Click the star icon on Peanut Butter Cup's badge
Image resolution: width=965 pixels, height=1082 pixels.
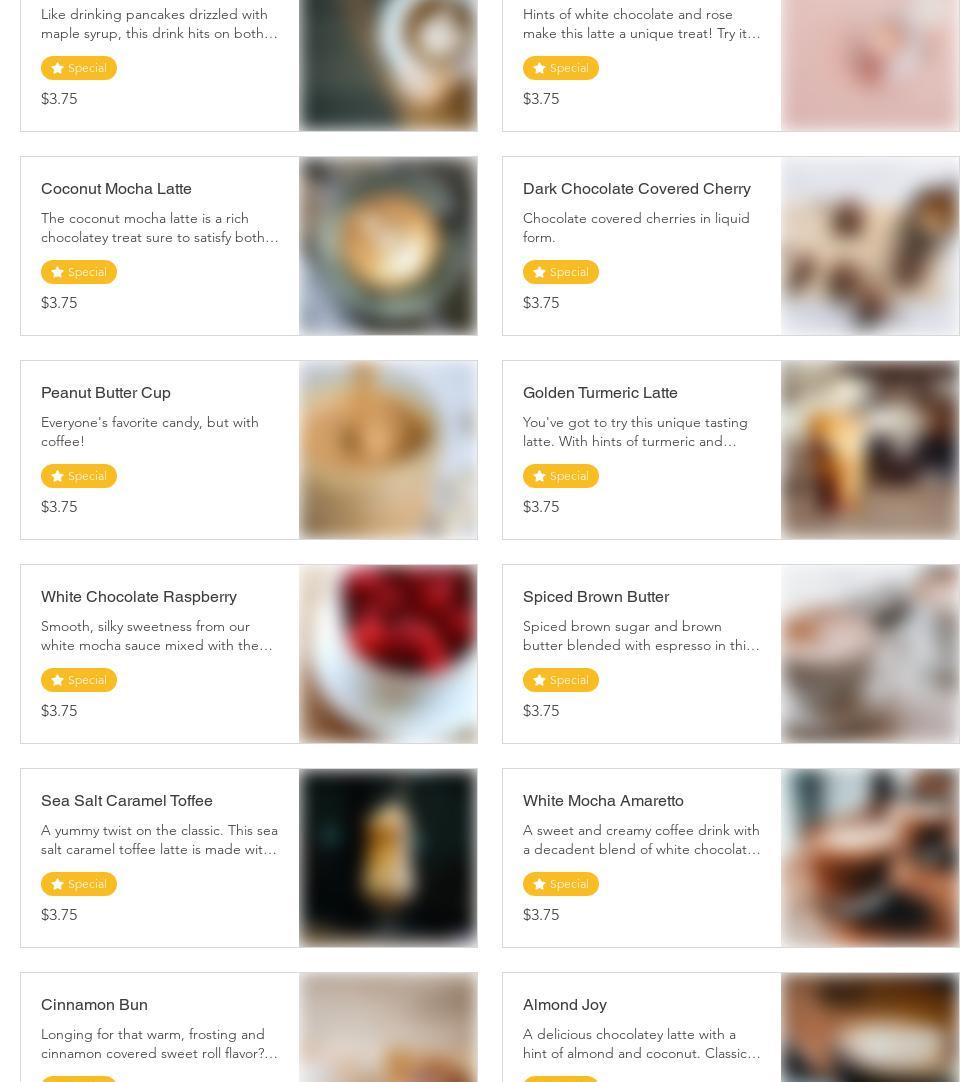(57, 476)
